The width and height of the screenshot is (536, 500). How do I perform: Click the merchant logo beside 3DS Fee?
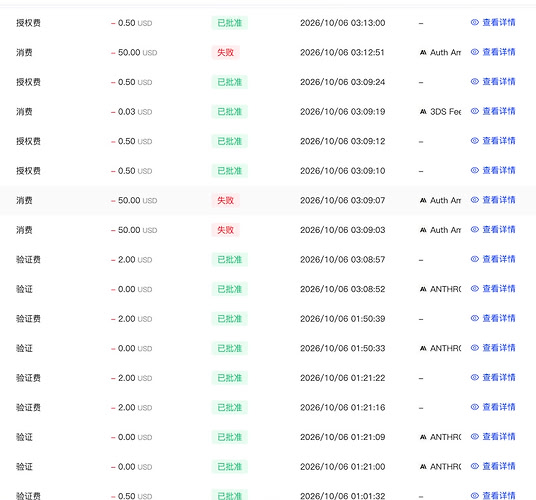point(423,112)
